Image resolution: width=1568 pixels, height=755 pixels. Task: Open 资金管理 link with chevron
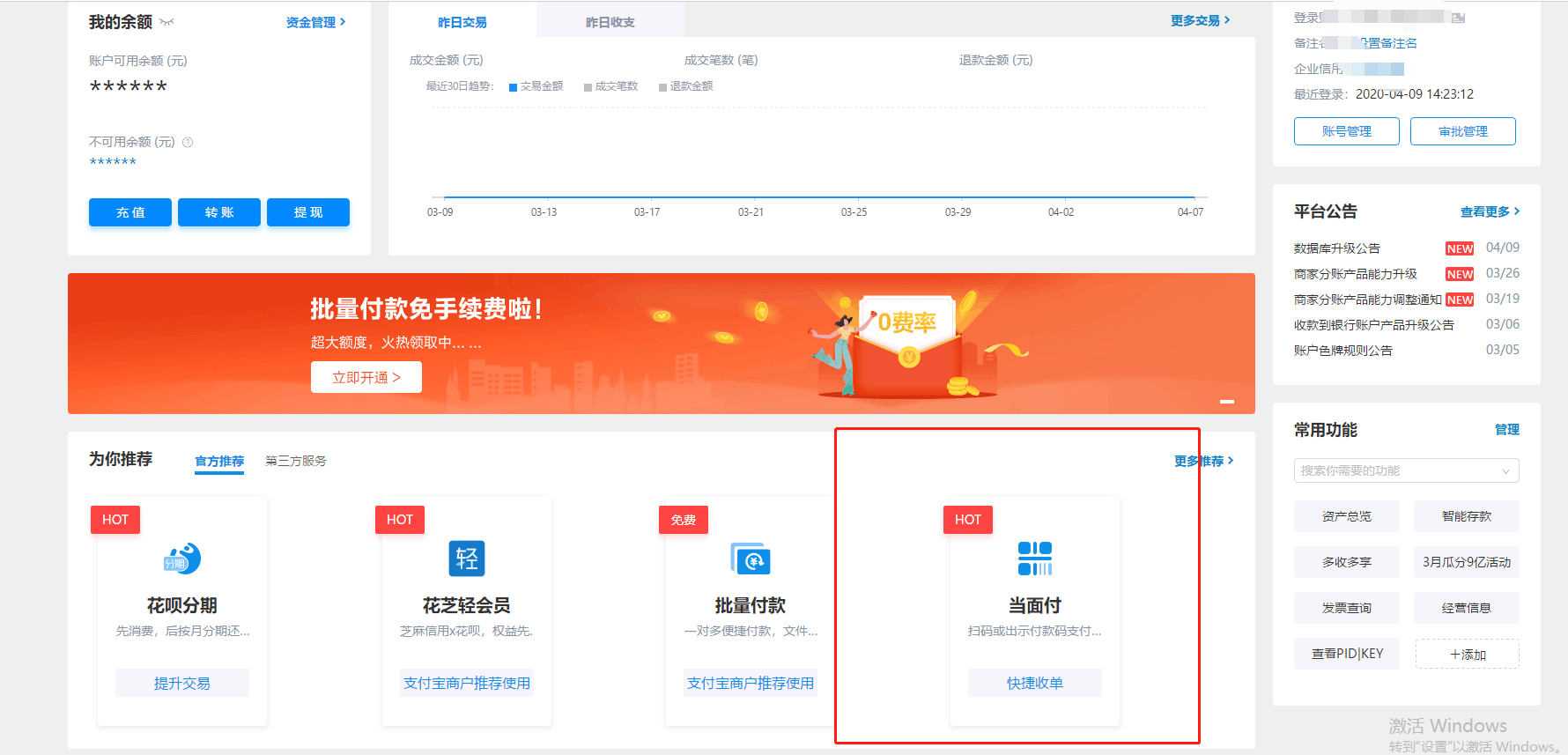(316, 22)
